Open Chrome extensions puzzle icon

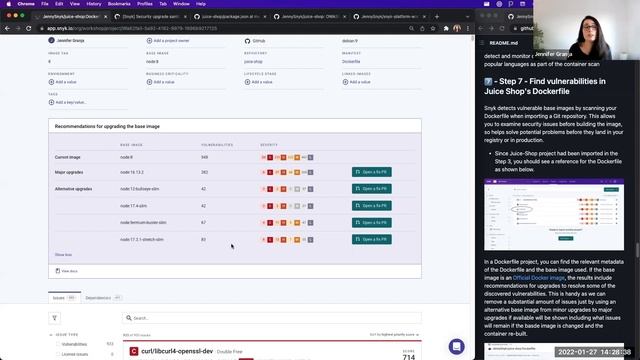coord(446,29)
